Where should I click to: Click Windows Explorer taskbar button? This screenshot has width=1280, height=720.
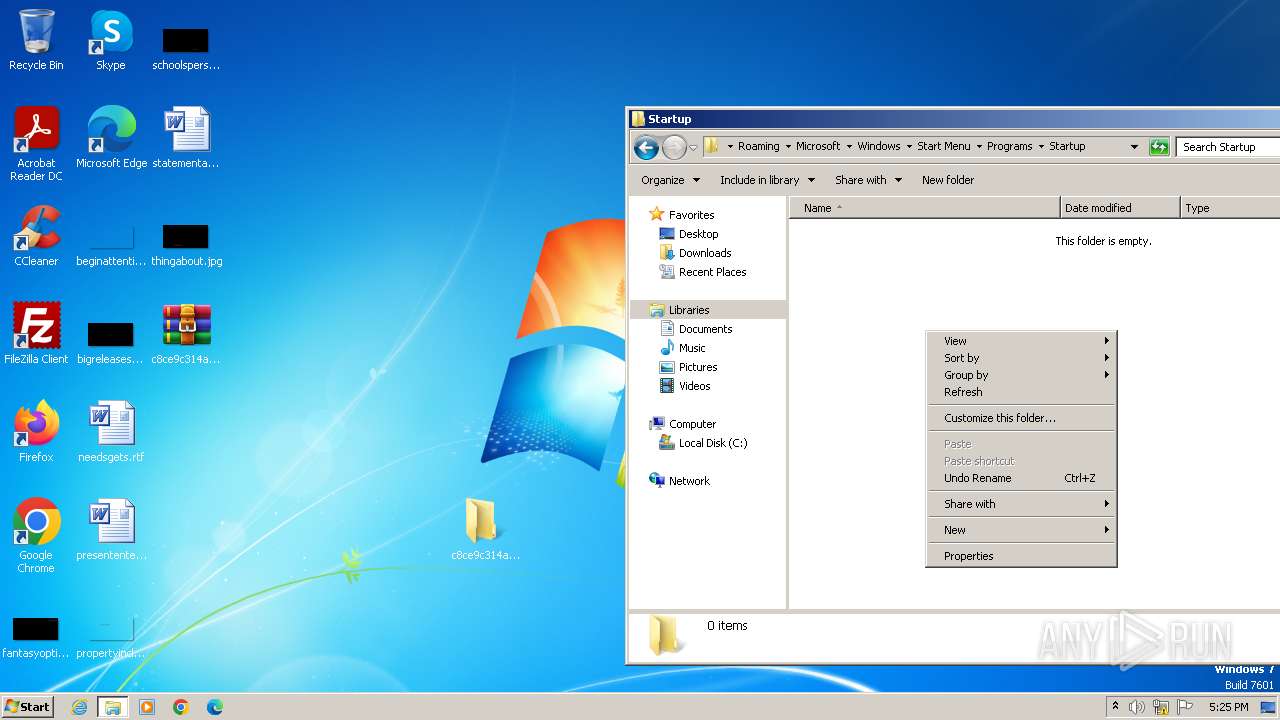(113, 707)
